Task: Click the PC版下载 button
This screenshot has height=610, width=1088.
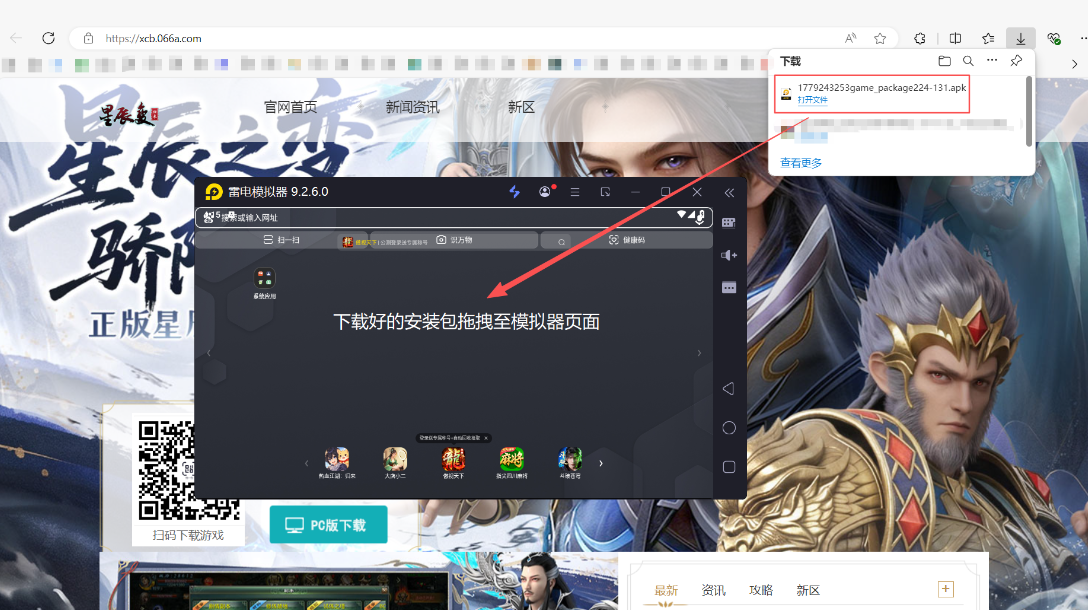Action: [328, 525]
